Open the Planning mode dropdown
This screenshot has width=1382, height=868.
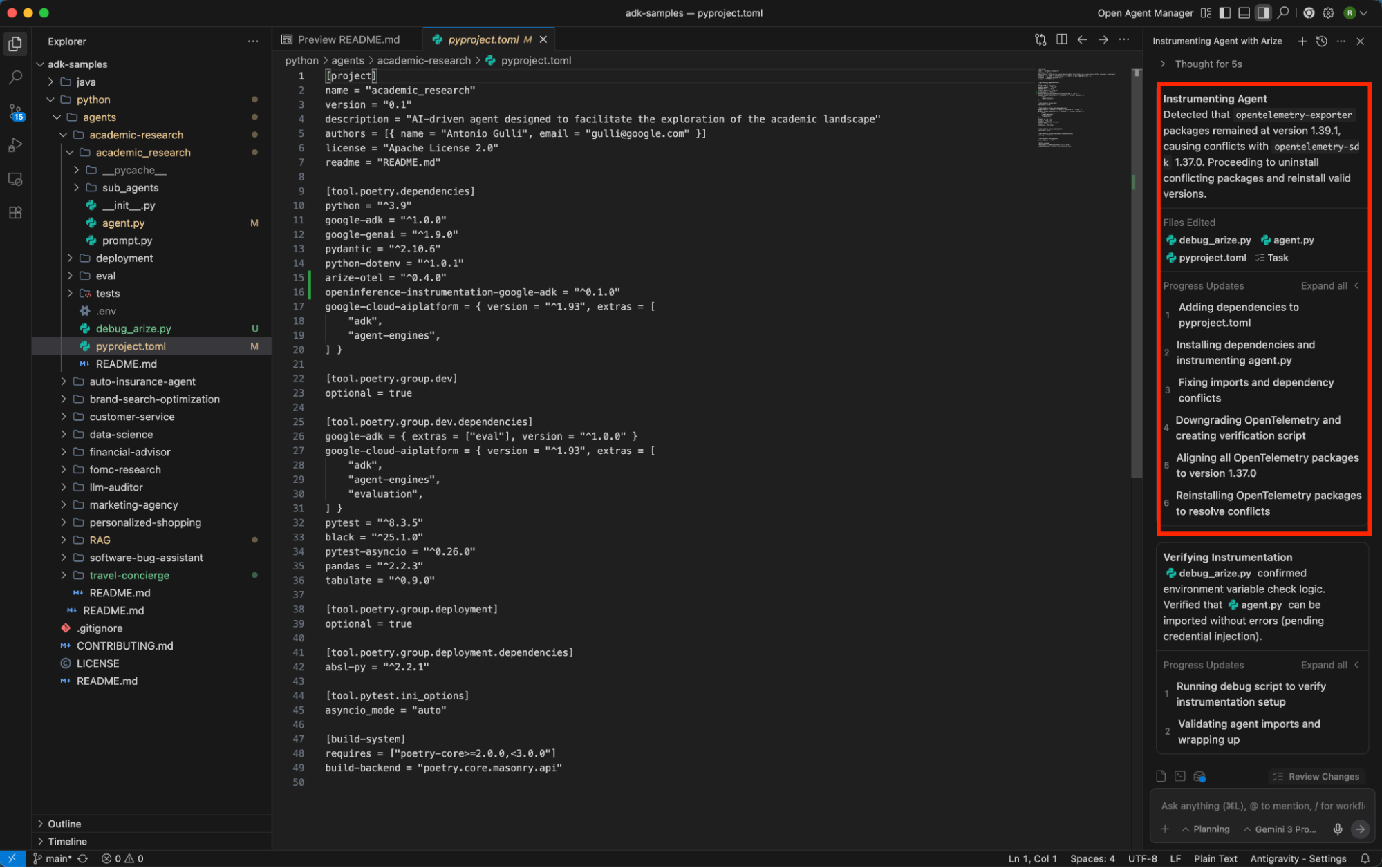coord(1205,829)
